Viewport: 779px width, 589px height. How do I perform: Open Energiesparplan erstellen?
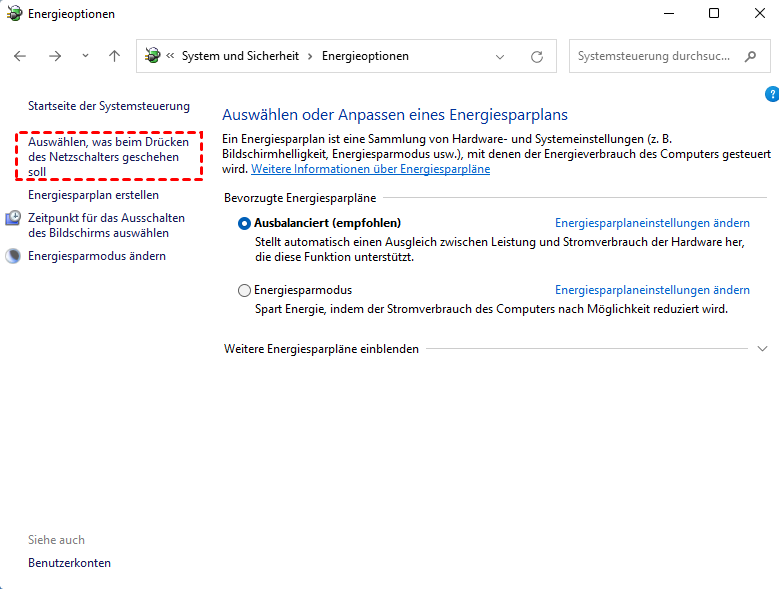click(x=93, y=195)
